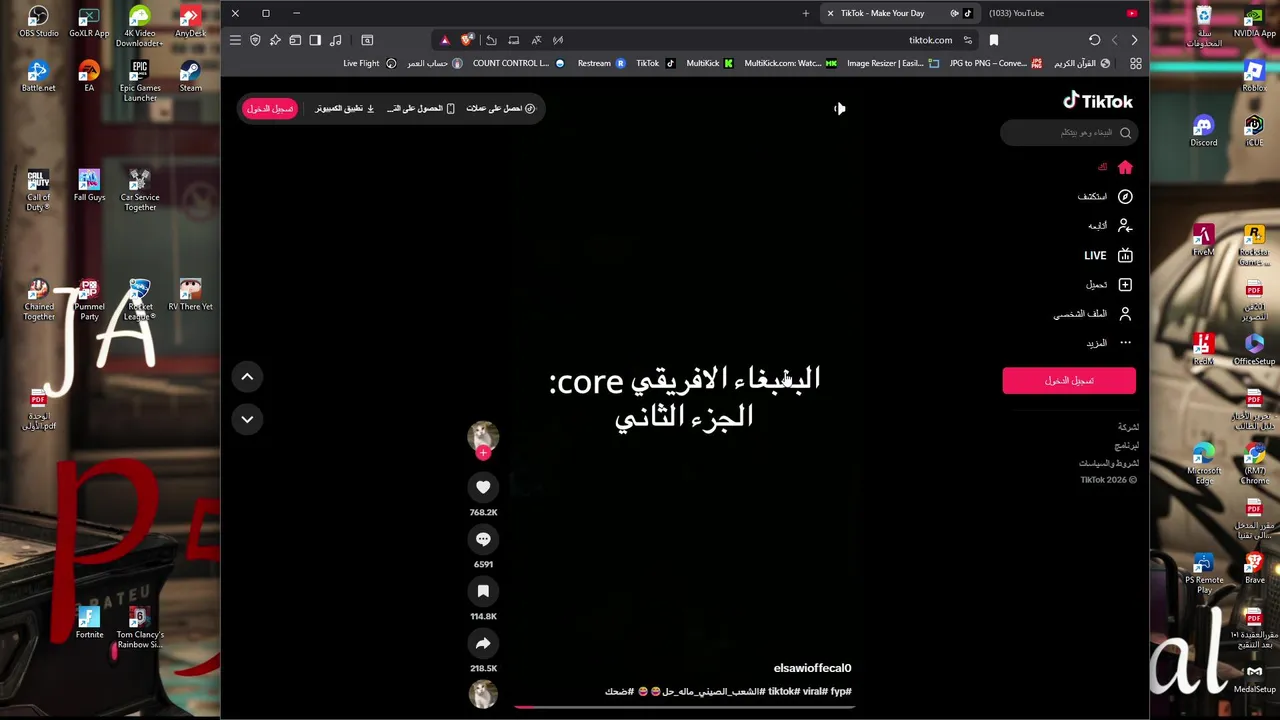Open NVIDIA App desktop icon
Image resolution: width=1280 pixels, height=720 pixels.
1254,22
